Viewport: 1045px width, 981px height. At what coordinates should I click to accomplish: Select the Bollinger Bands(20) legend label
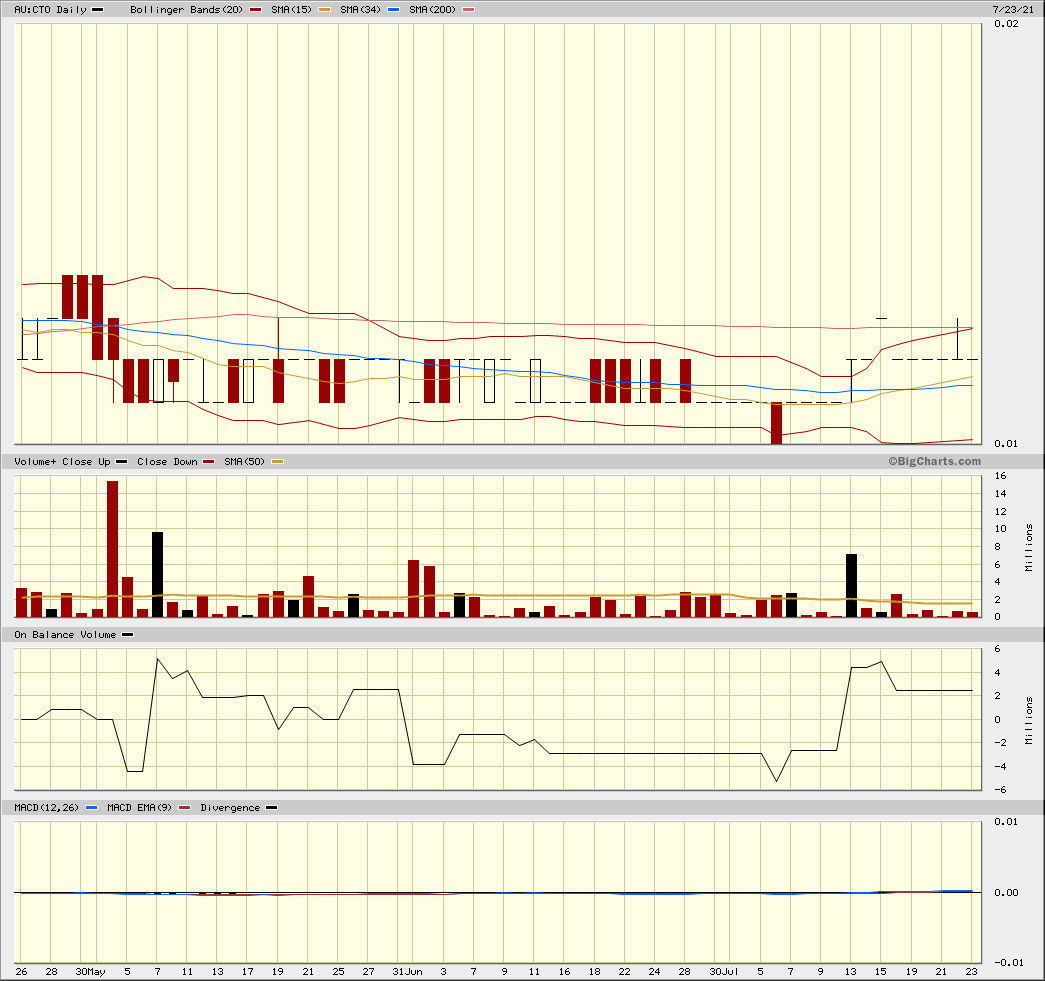coord(187,10)
